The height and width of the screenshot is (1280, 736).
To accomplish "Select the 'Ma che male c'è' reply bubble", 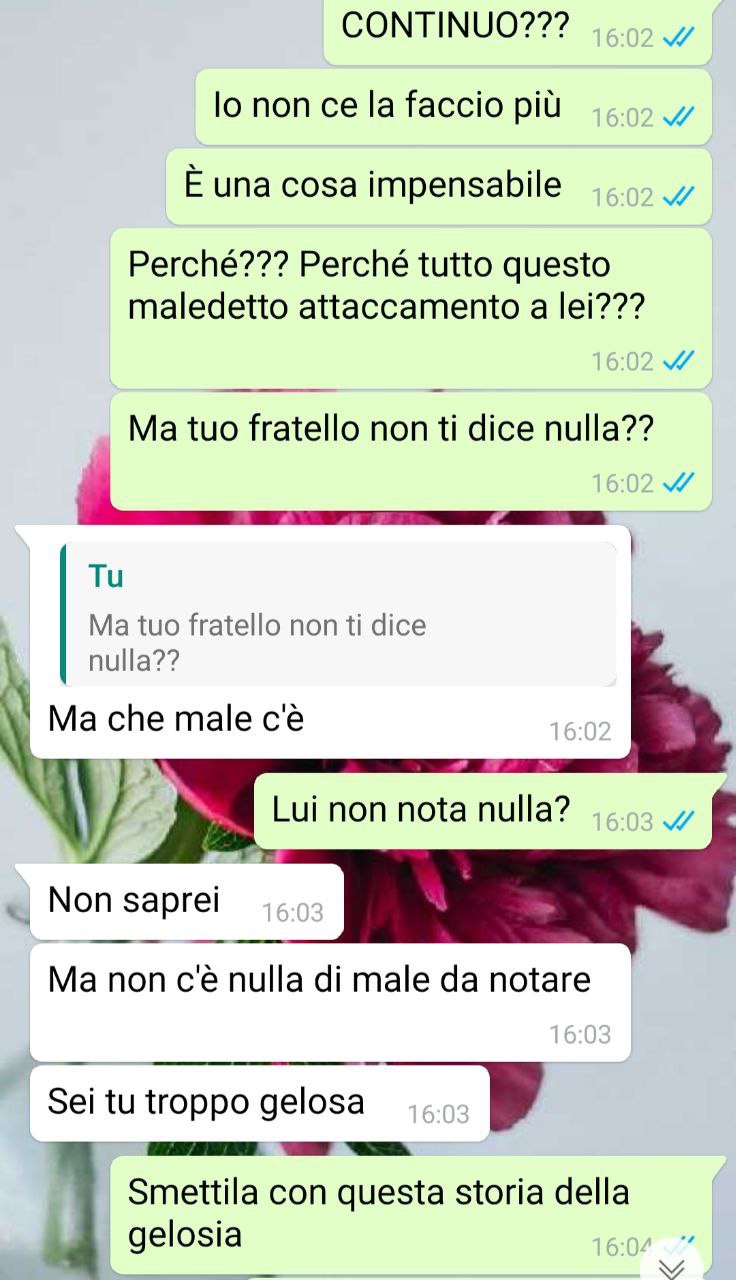I will (x=330, y=641).
